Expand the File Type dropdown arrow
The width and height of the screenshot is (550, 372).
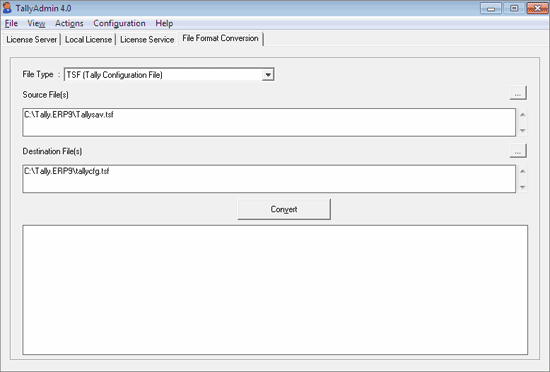(268, 75)
